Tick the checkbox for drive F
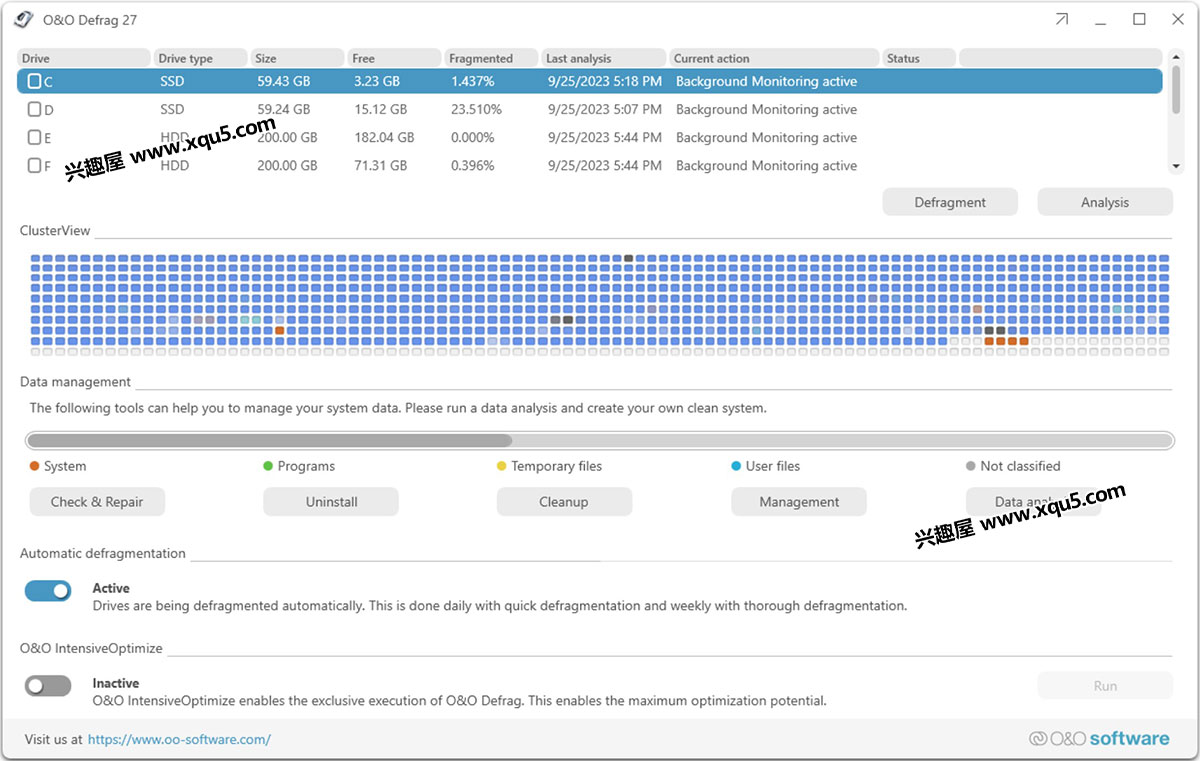The image size is (1200, 761). pos(34,165)
